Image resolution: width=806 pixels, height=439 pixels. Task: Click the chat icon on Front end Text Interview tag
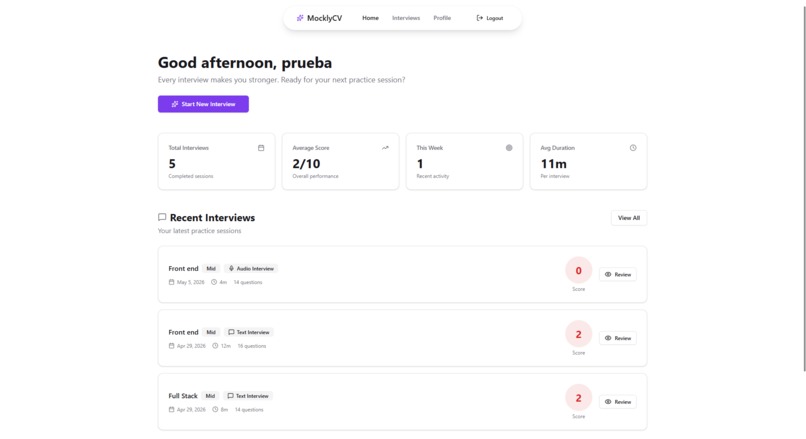(231, 332)
